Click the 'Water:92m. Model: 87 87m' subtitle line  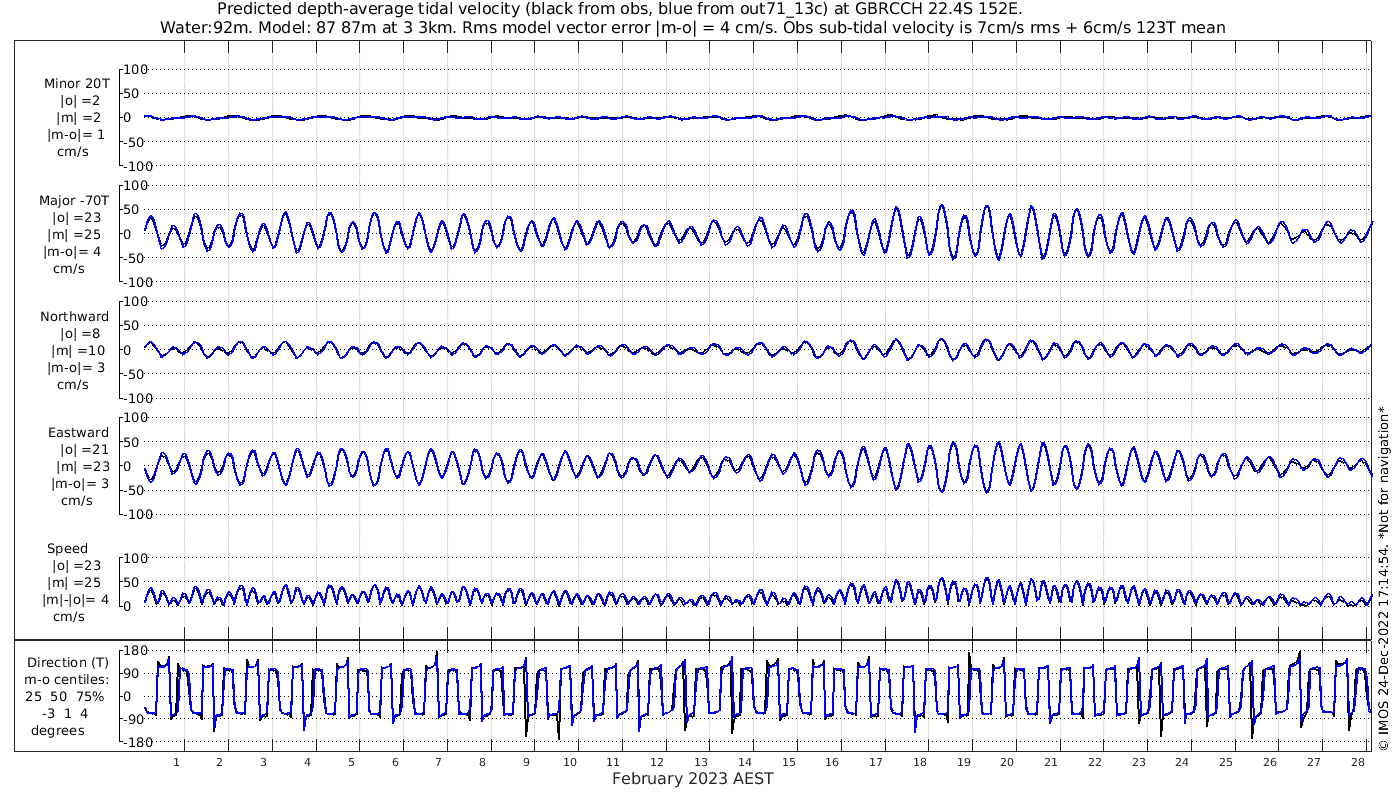[693, 27]
